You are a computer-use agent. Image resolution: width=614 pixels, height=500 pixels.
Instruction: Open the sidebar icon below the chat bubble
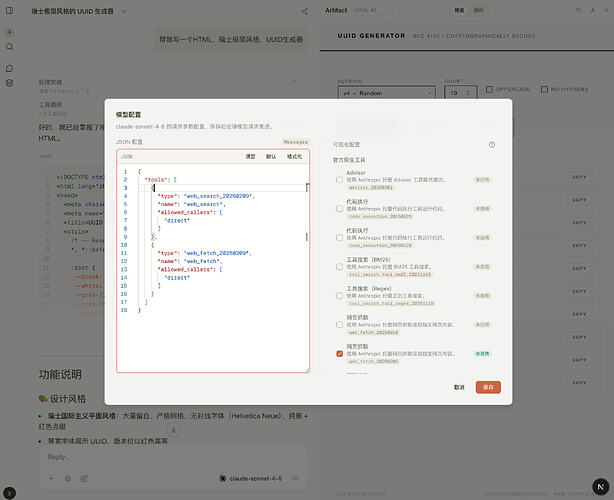(9, 83)
